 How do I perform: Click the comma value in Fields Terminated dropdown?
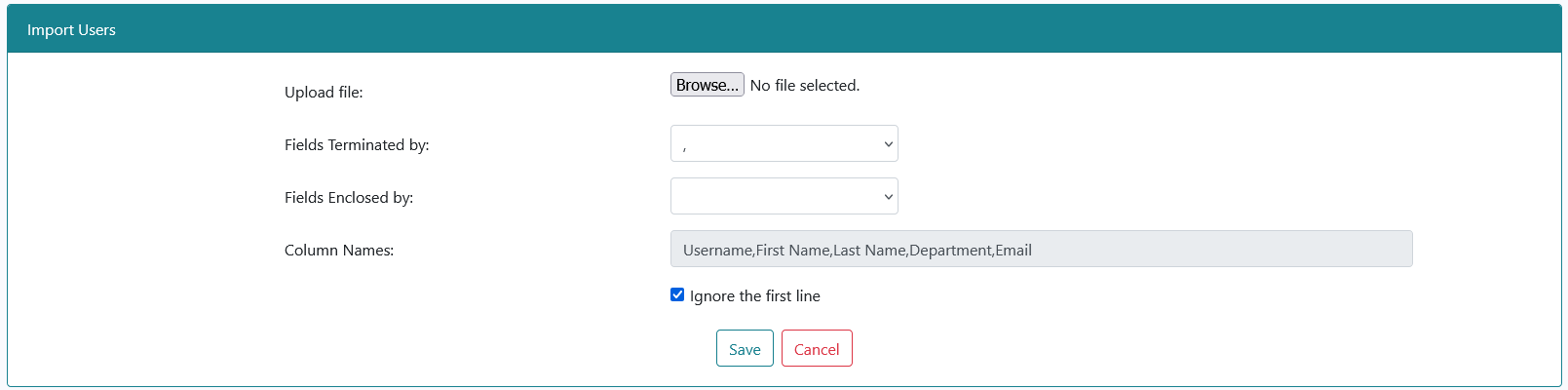pyautogui.click(x=684, y=147)
